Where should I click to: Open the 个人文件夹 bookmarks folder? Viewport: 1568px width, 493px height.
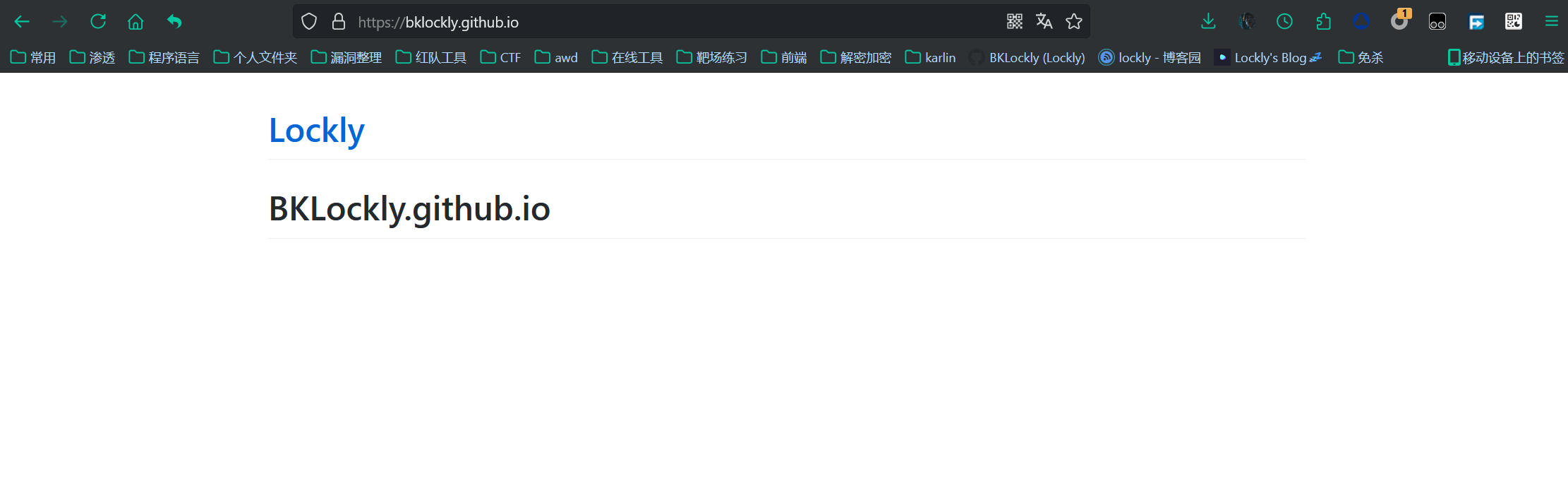255,57
